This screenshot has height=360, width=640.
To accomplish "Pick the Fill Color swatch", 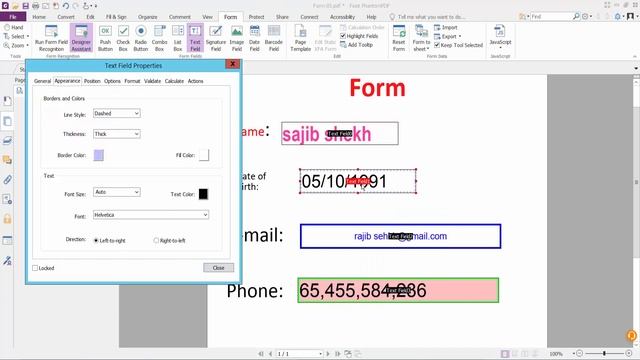I will [204, 155].
